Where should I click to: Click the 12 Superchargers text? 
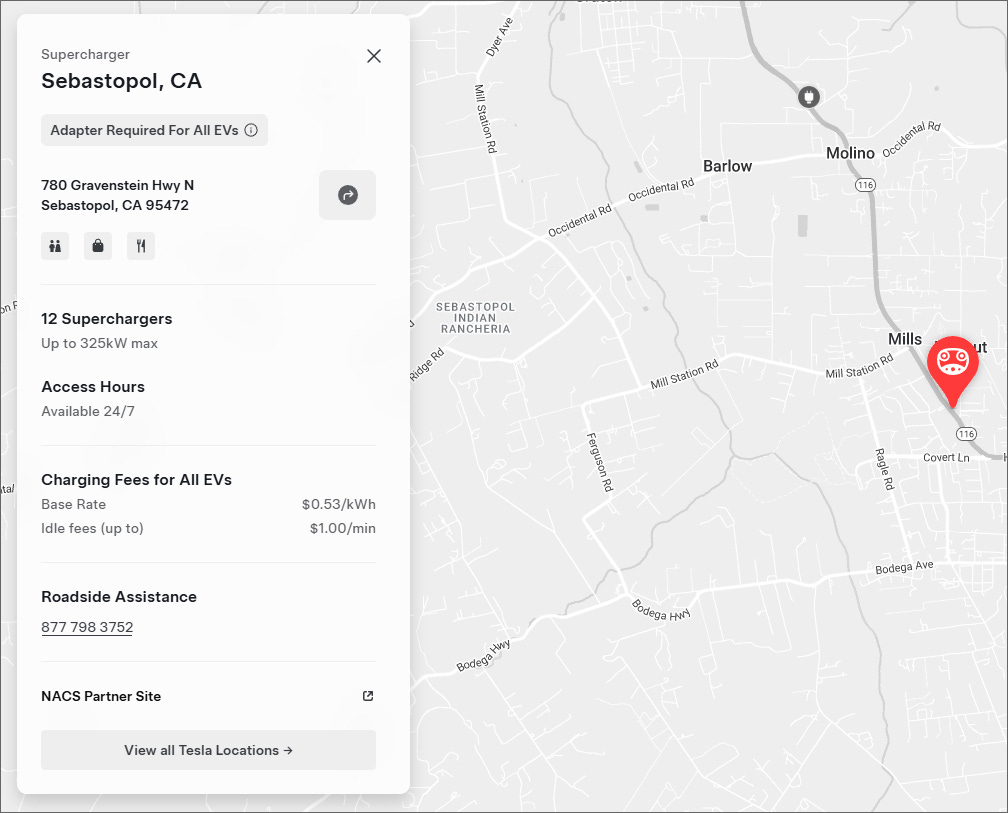[x=107, y=319]
